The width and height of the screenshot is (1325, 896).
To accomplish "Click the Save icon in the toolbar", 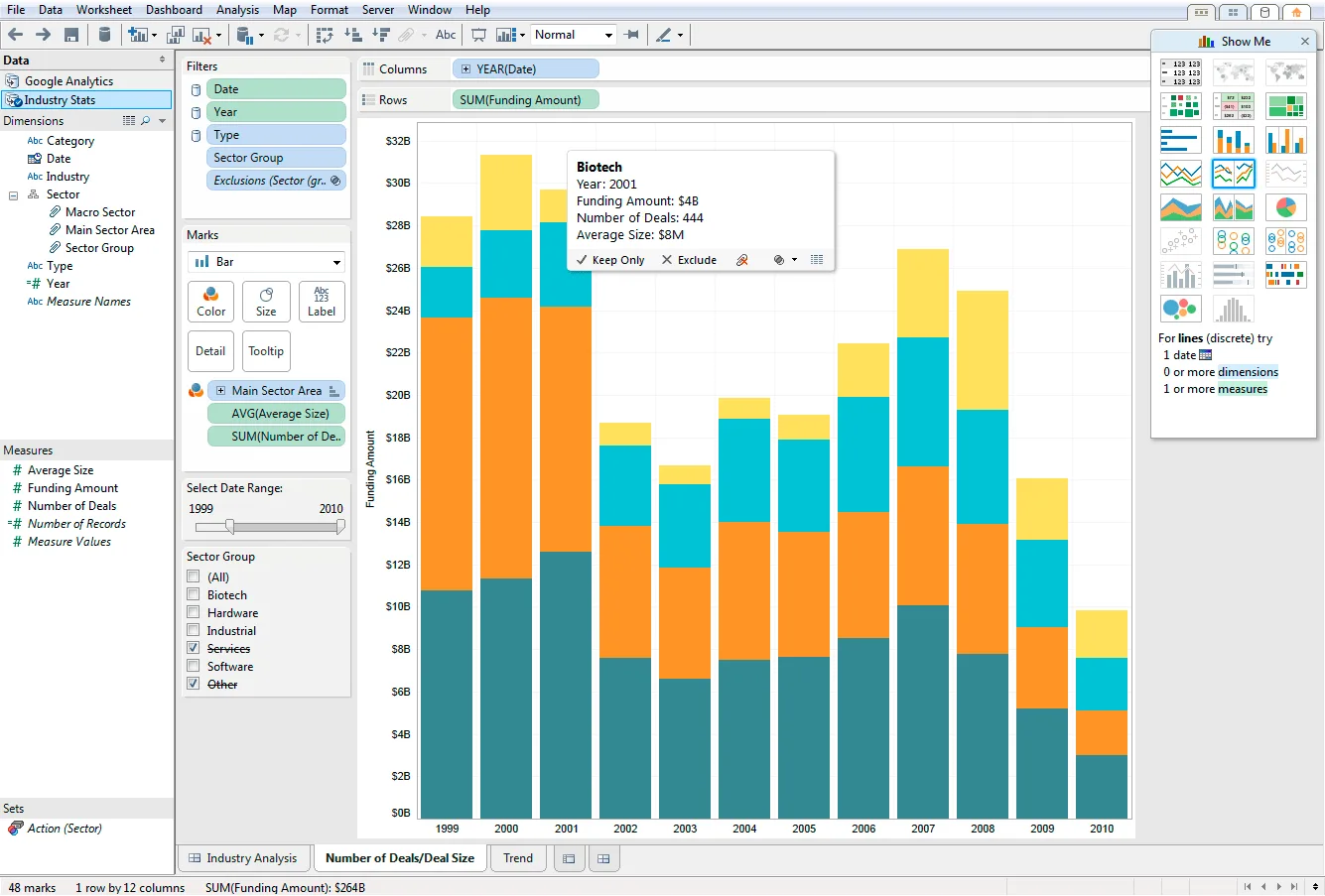I will (71, 35).
